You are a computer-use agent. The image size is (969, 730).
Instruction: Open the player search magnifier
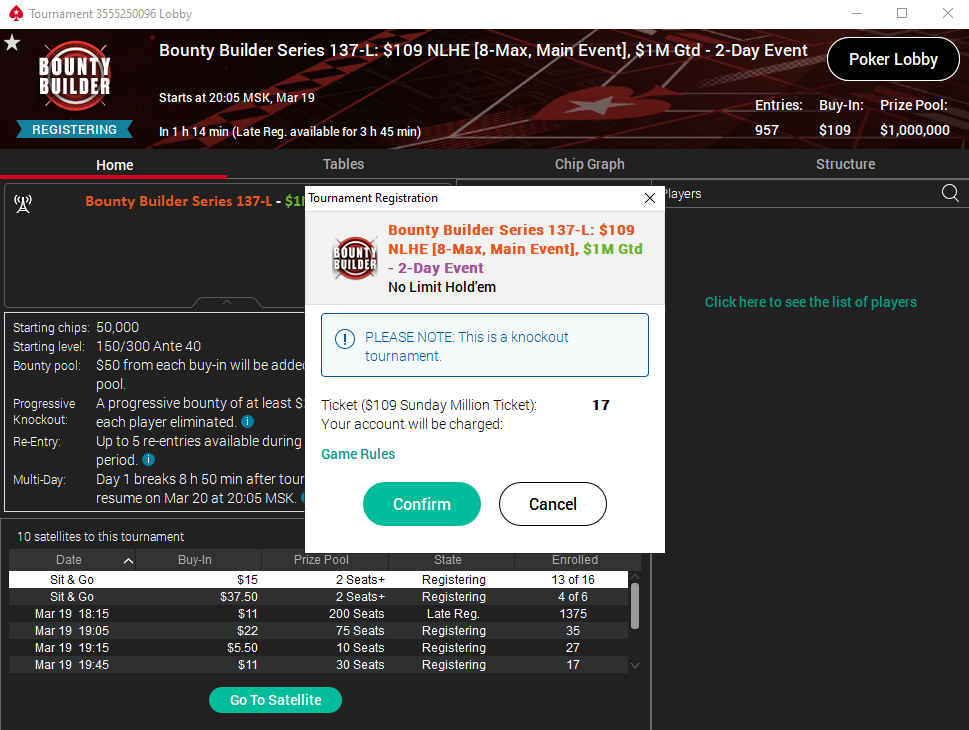coord(950,193)
